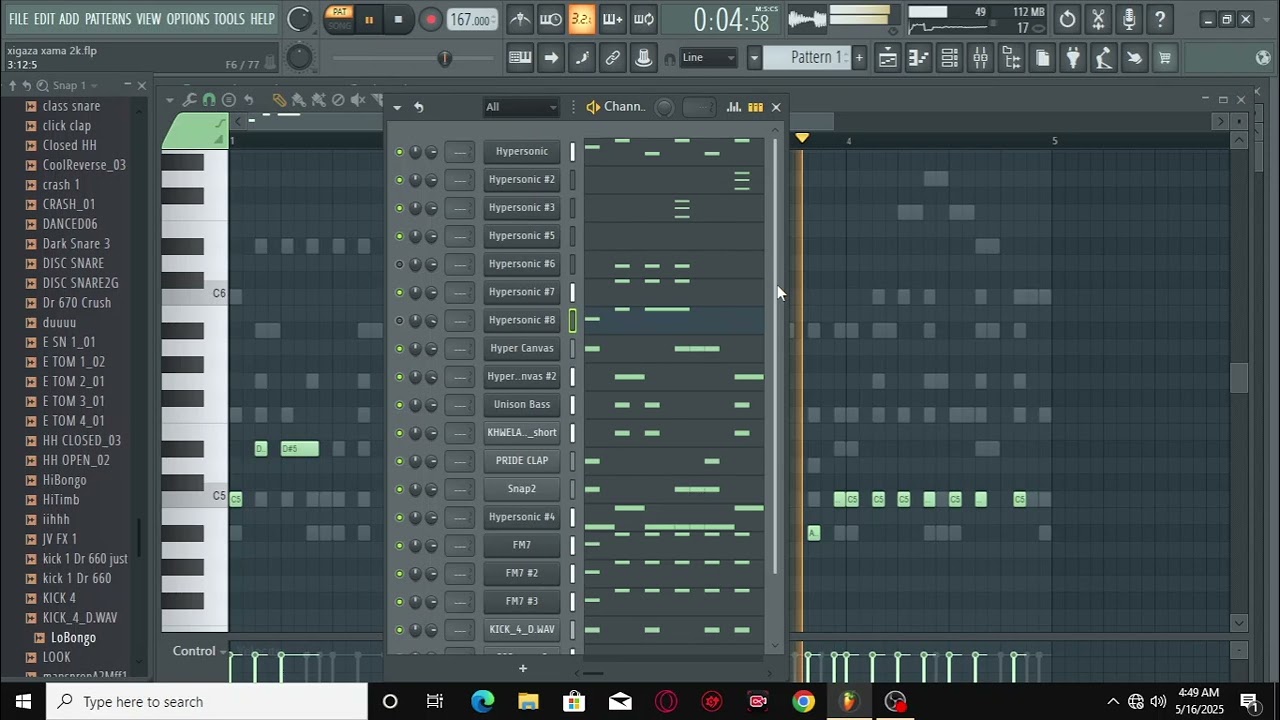Image resolution: width=1280 pixels, height=720 pixels.
Task: Expand the Control lane label
Action: (x=194, y=651)
